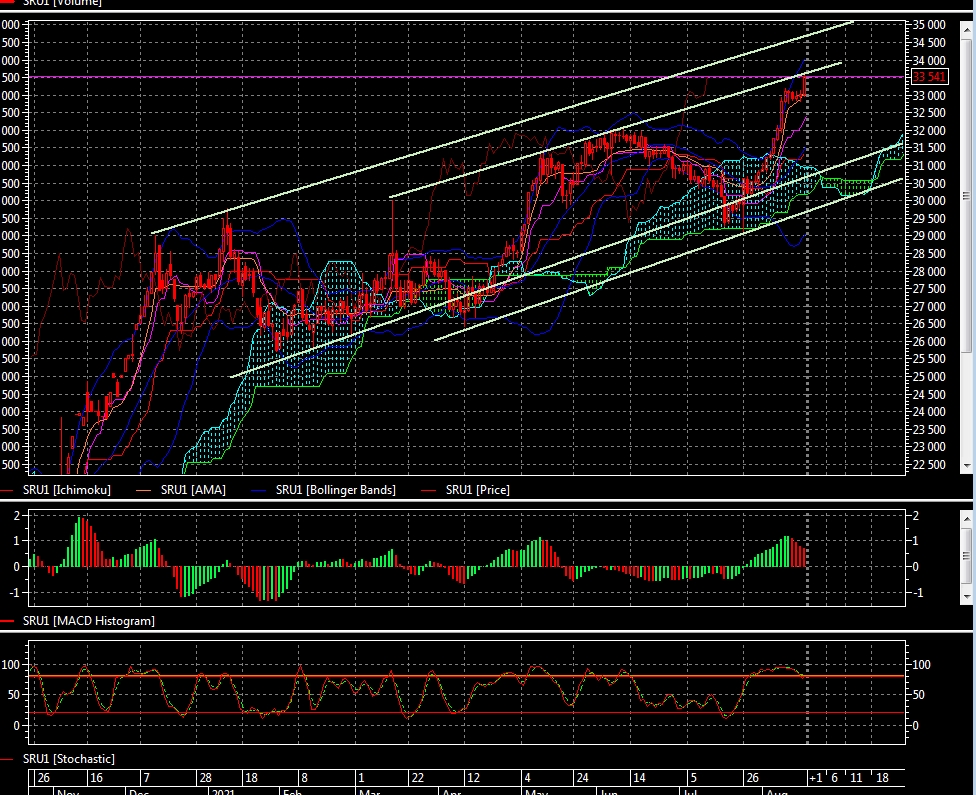Viewport: 976px width, 795px height.
Task: Click the price chart vertical scrollbar thumb
Action: tap(966, 195)
